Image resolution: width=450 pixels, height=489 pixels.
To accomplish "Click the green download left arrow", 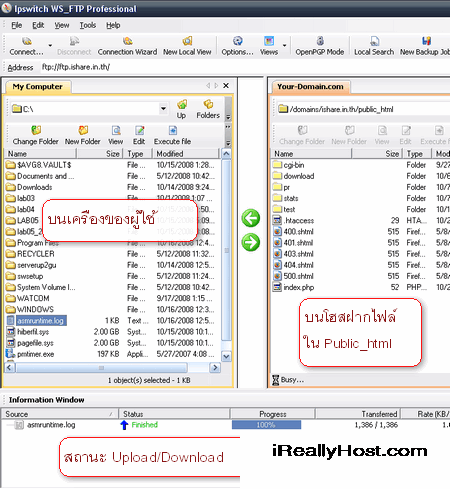I will pos(251,218).
